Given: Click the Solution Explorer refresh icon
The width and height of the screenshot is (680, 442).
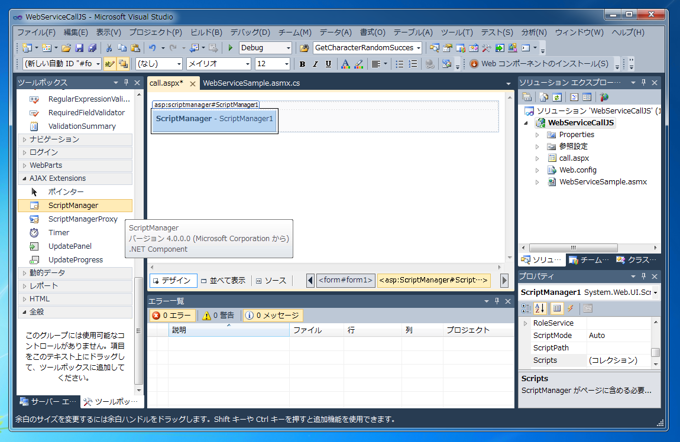Looking at the screenshot, I should (557, 97).
